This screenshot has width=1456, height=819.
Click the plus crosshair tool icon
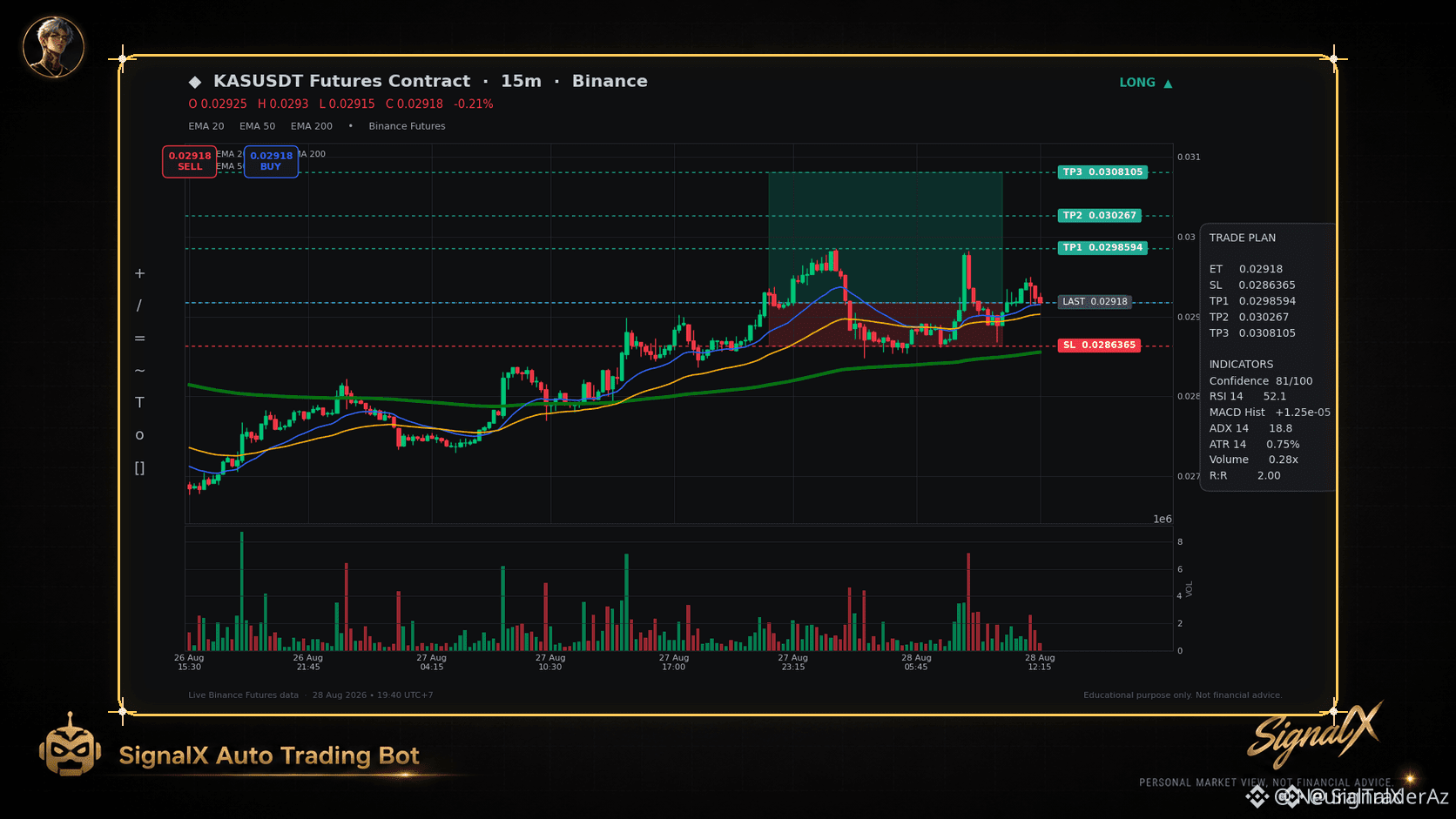[139, 273]
